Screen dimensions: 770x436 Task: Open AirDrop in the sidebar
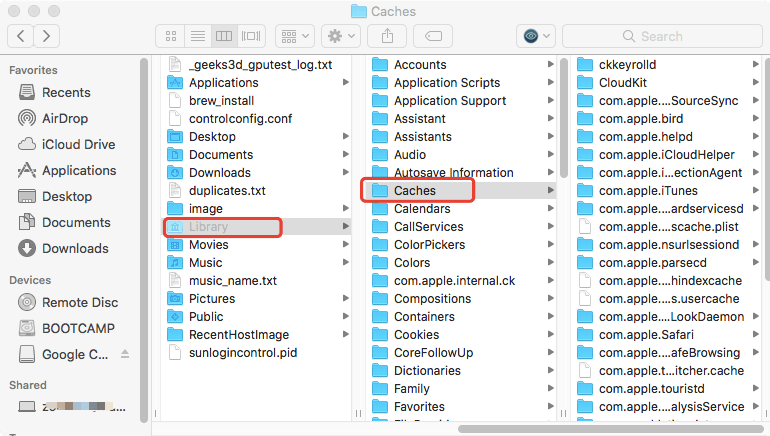tap(64, 118)
